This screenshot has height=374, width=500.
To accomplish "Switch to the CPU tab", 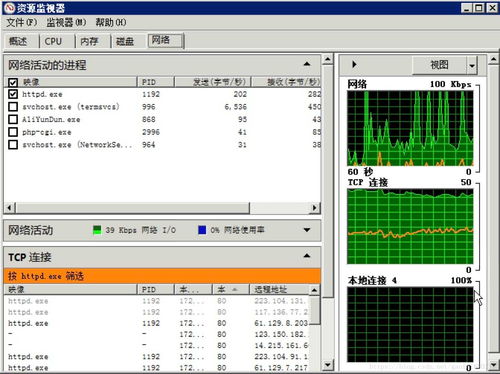I will click(x=54, y=41).
